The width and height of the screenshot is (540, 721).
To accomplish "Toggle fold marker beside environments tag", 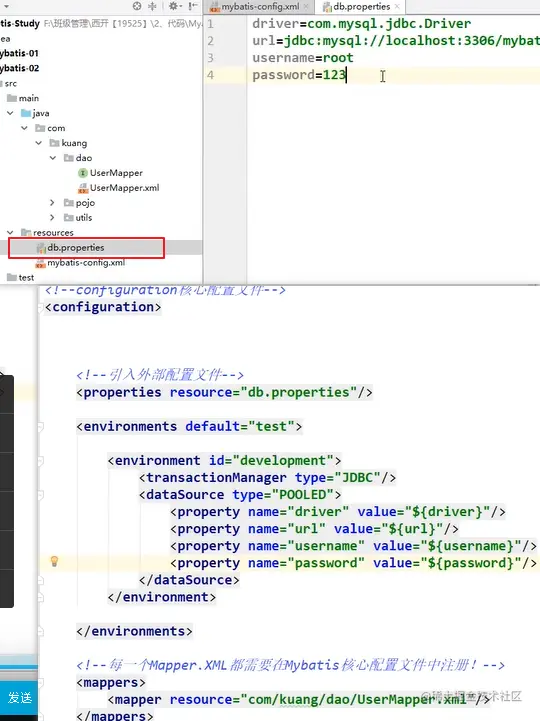I will click(x=40, y=427).
